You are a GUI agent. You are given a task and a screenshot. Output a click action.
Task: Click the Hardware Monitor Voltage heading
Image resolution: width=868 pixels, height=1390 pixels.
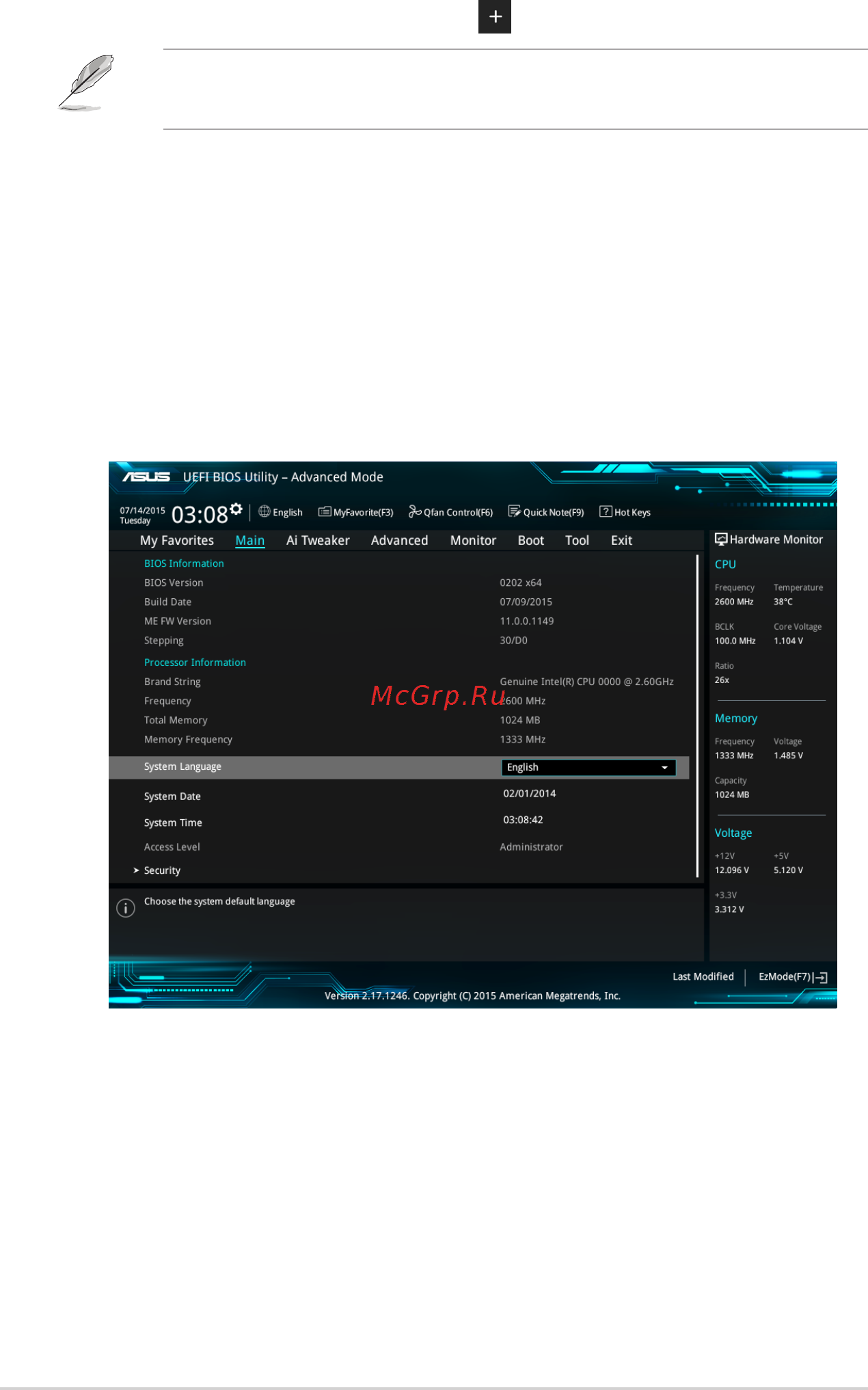(x=733, y=833)
